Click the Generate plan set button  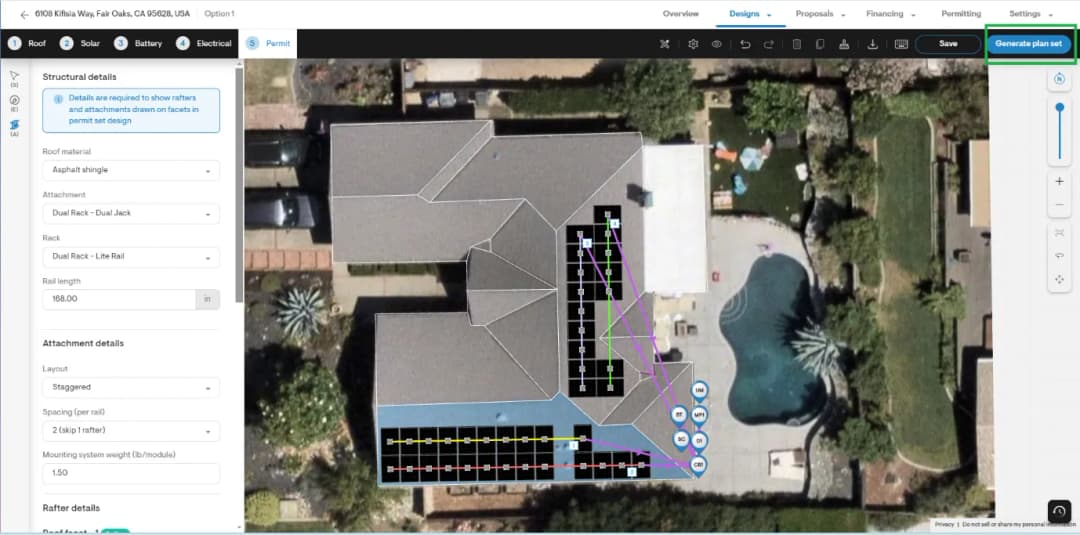click(x=1028, y=44)
